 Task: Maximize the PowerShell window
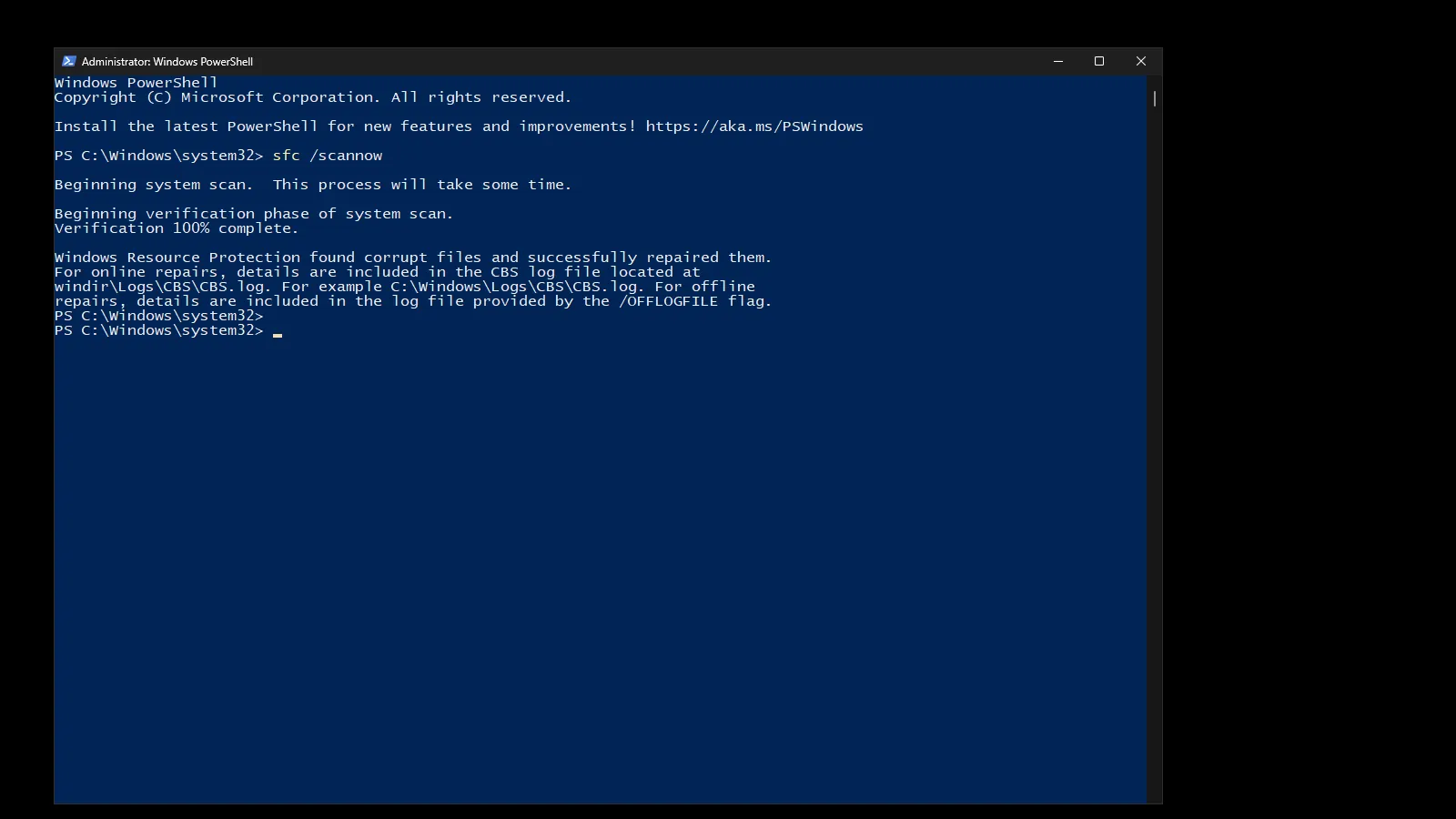[x=1099, y=61]
